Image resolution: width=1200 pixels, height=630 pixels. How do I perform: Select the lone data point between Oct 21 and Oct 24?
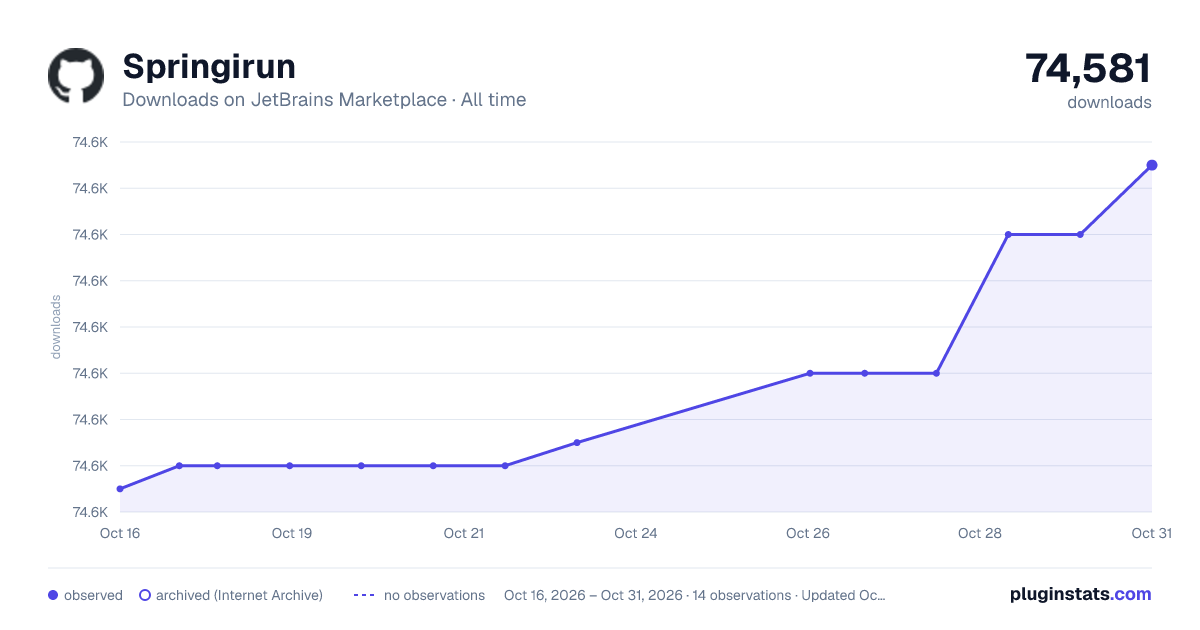click(577, 442)
